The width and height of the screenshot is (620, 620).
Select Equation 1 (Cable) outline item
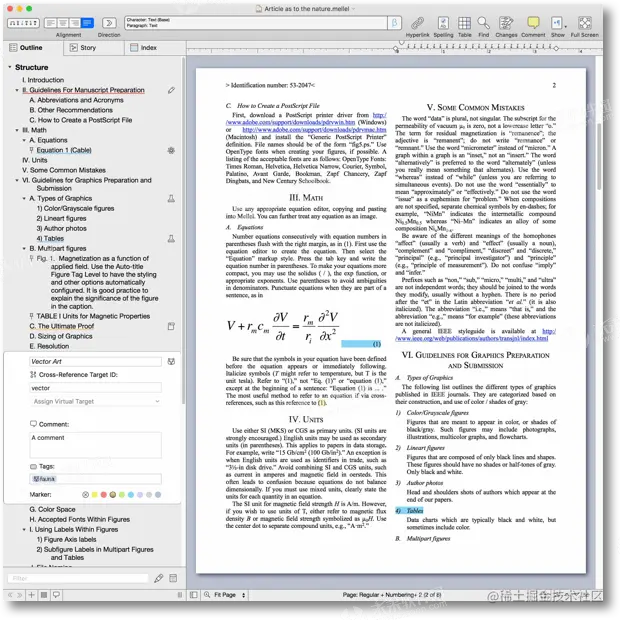(64, 150)
